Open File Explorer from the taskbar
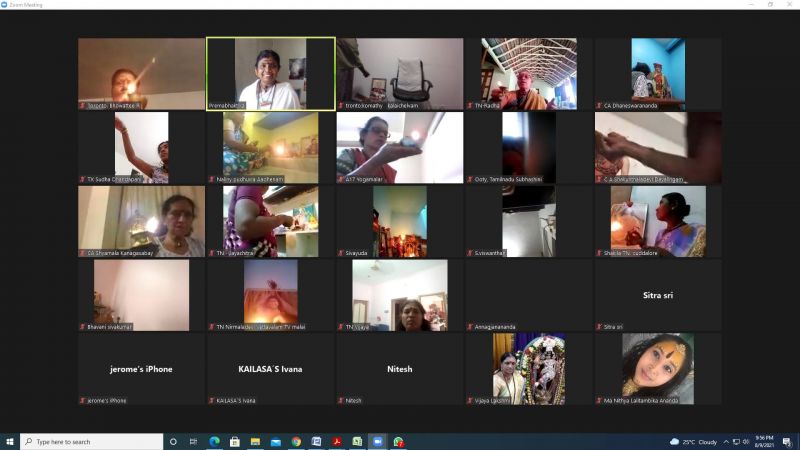 (255, 441)
